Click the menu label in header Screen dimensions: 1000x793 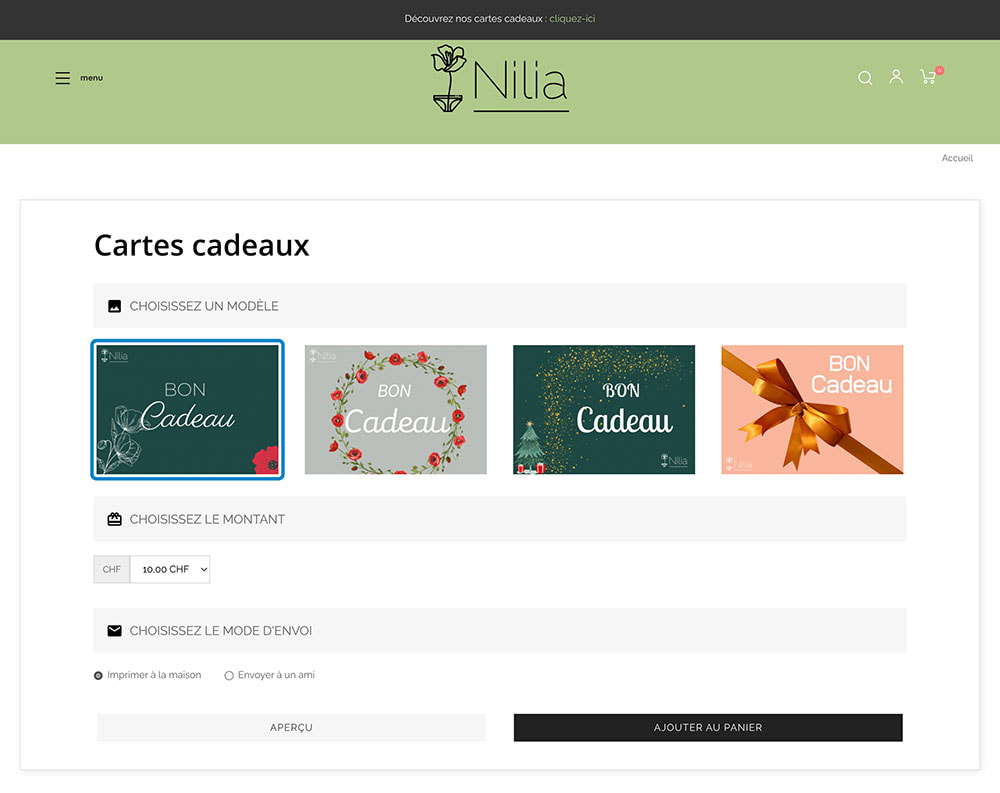92,78
